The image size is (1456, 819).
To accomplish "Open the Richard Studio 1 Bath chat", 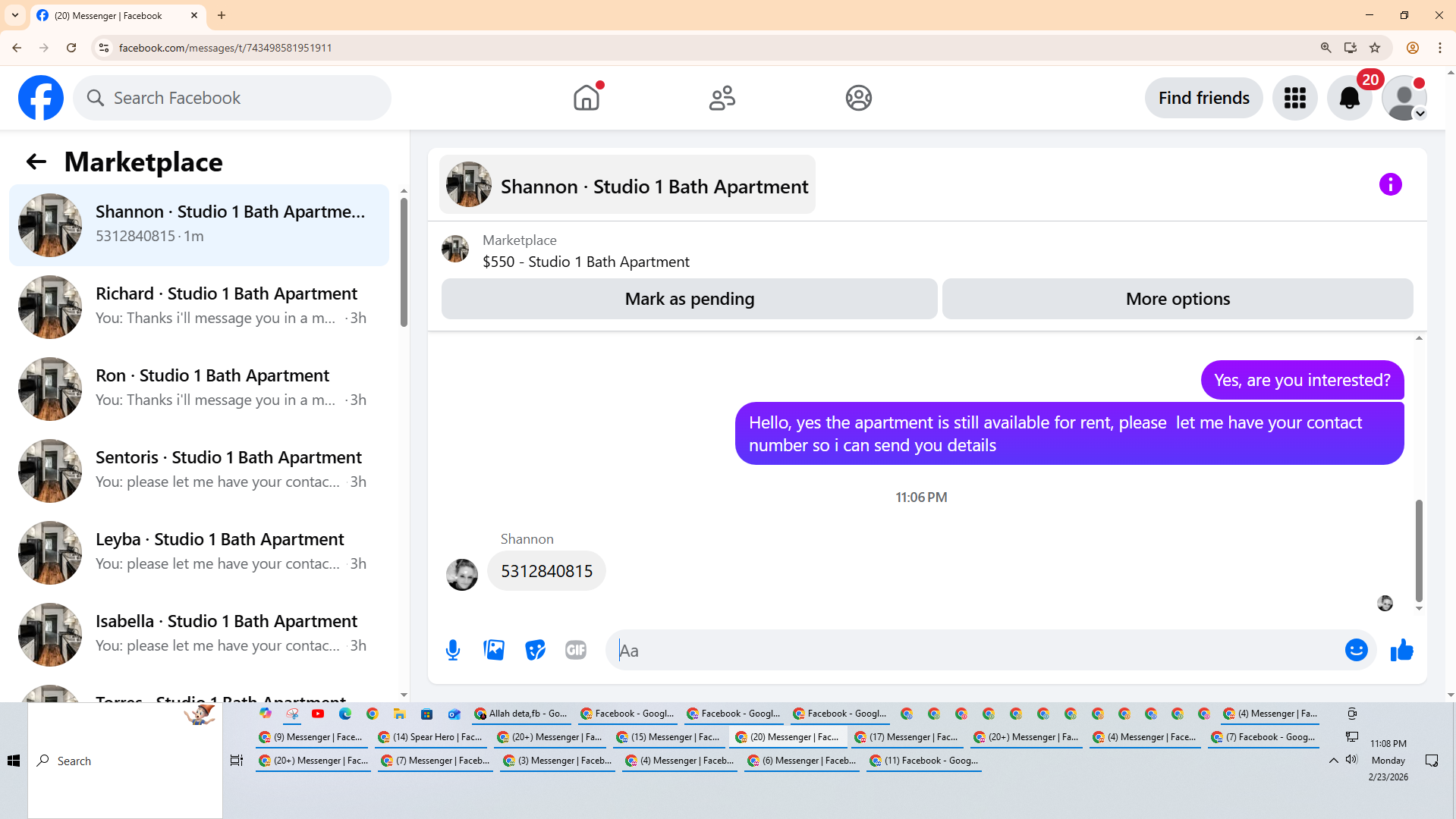I will pyautogui.click(x=199, y=306).
